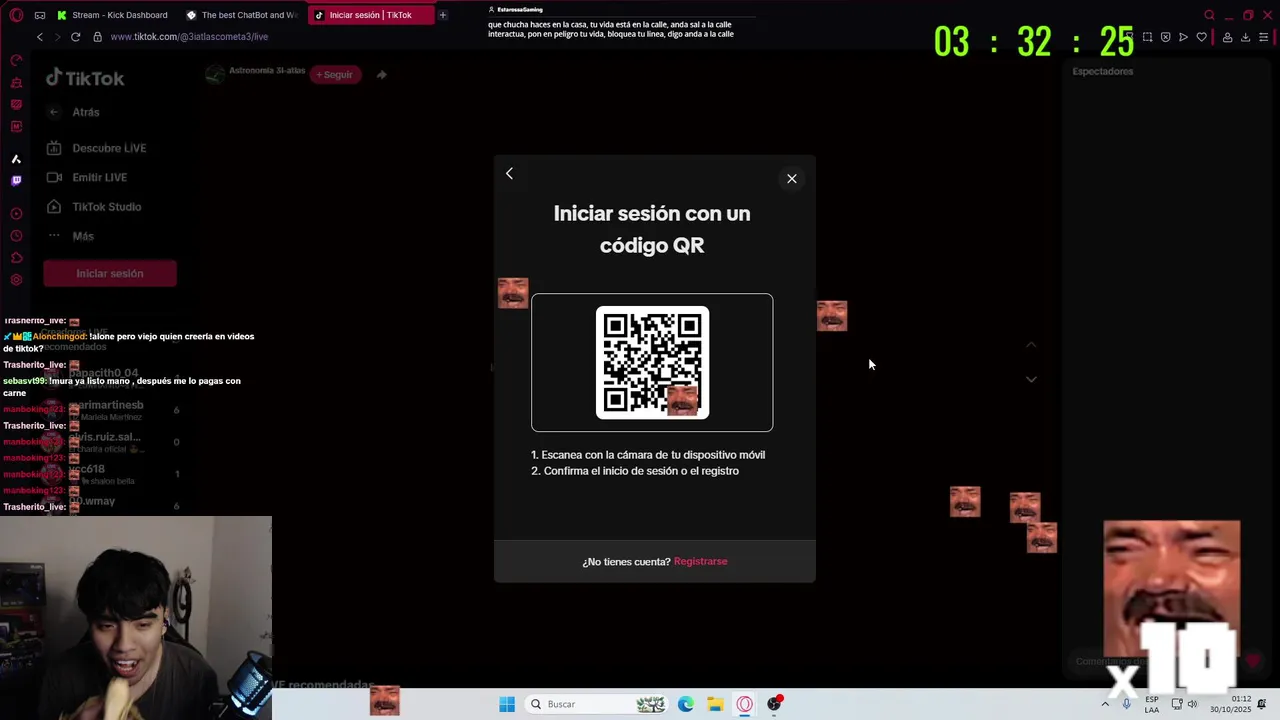Open settings gear in Opera sidebar
Screen dimensions: 1280x720
(16, 280)
